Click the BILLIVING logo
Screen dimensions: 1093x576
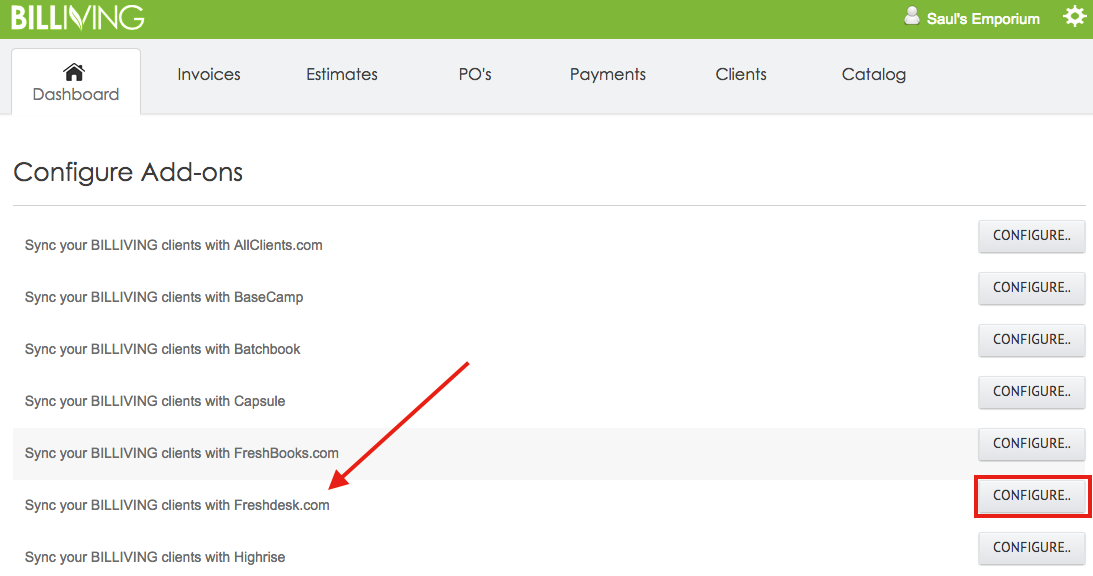tap(77, 17)
